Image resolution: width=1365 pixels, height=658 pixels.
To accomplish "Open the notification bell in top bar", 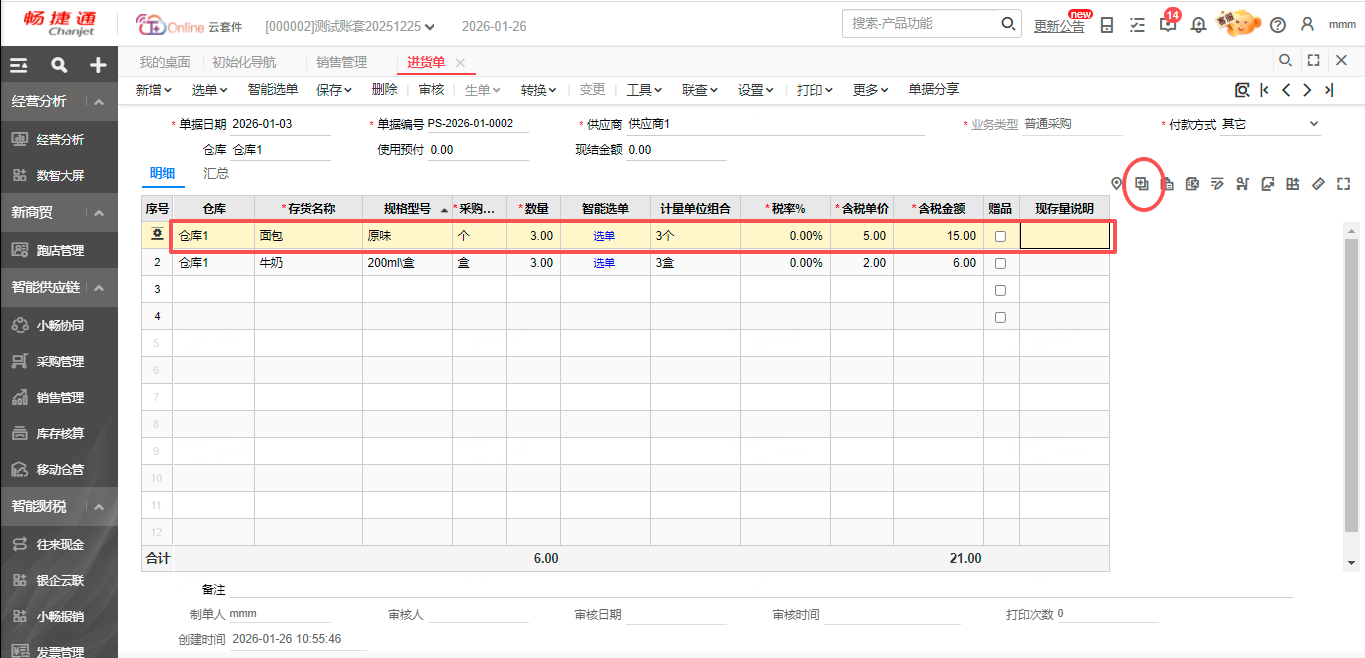I will (x=1198, y=25).
